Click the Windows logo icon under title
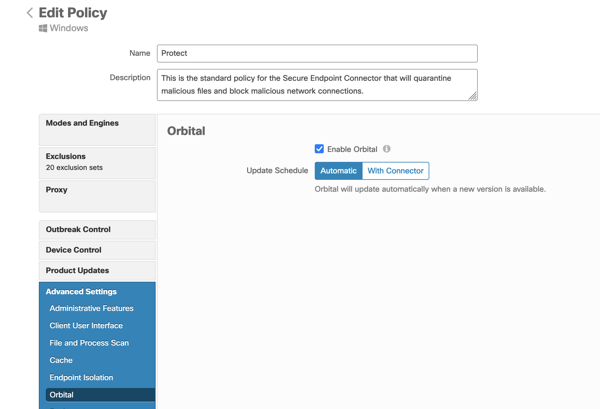The image size is (600, 409). pyautogui.click(x=43, y=29)
